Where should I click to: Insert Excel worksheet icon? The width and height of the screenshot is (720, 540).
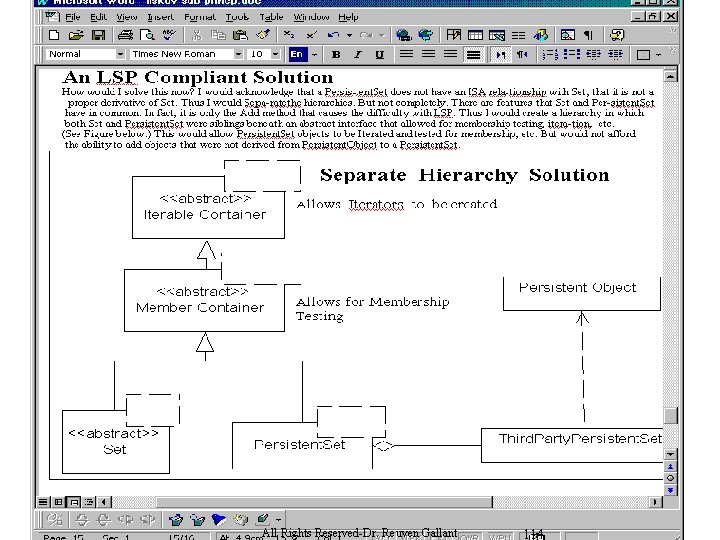click(x=497, y=35)
